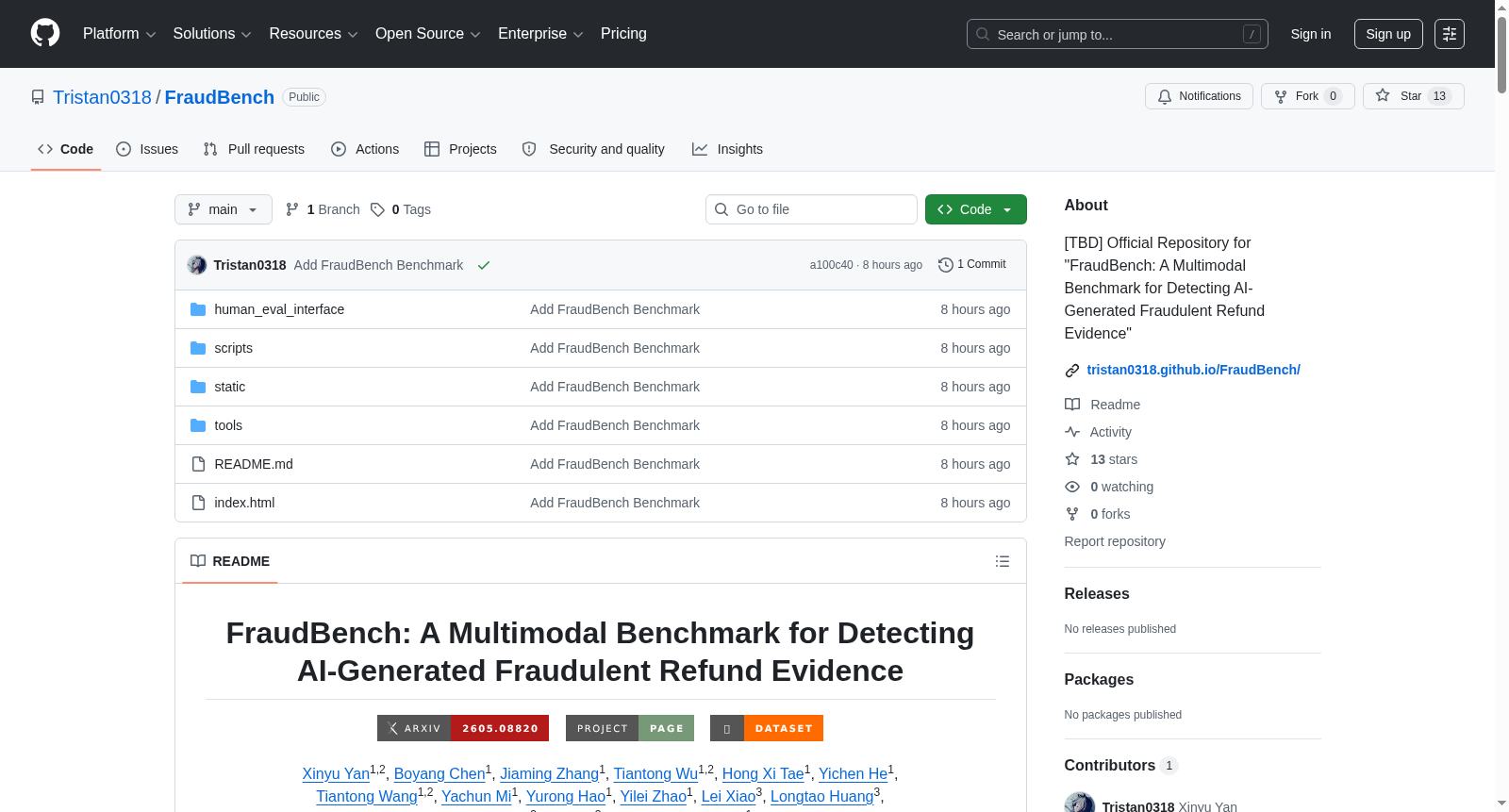The width and height of the screenshot is (1509, 812).
Task: Switch to the Security and quality tab
Action: (x=593, y=149)
